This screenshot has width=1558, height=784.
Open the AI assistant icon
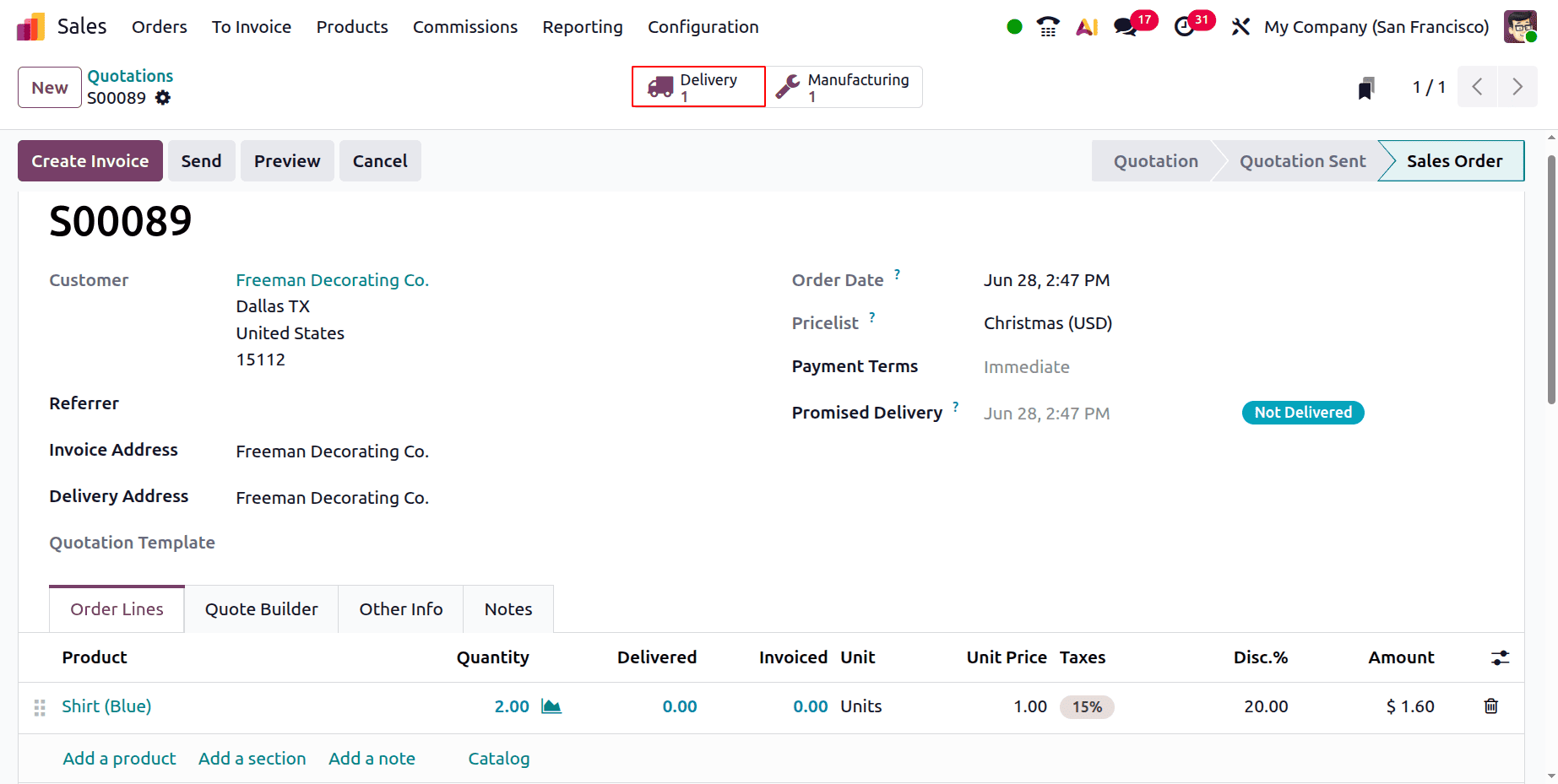(x=1087, y=27)
